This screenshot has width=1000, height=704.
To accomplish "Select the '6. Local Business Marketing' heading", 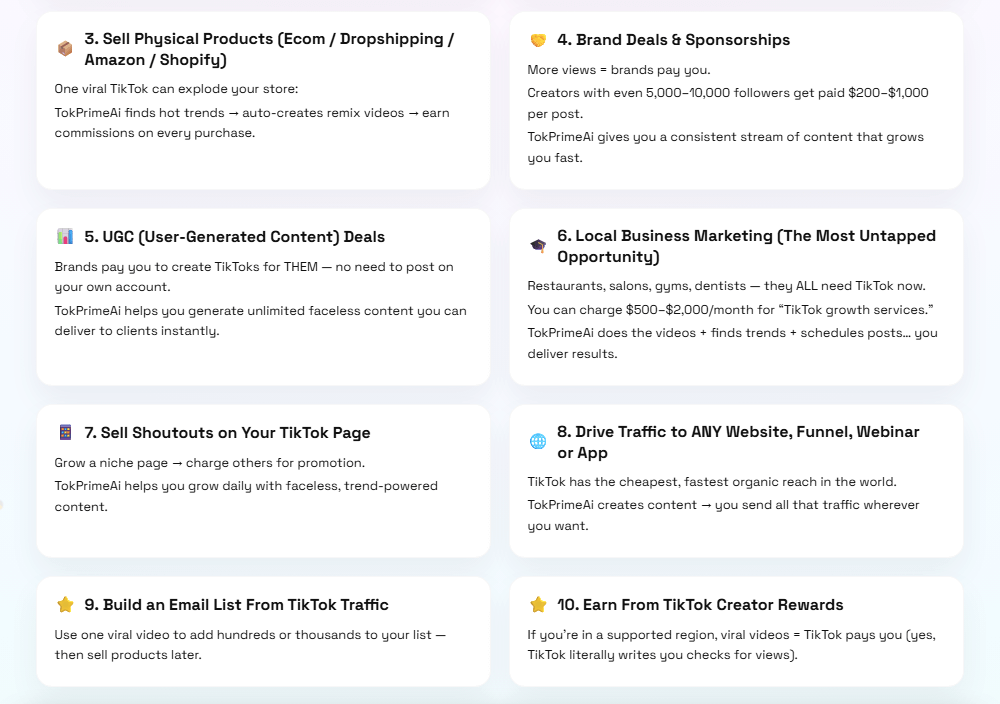I will 746,246.
